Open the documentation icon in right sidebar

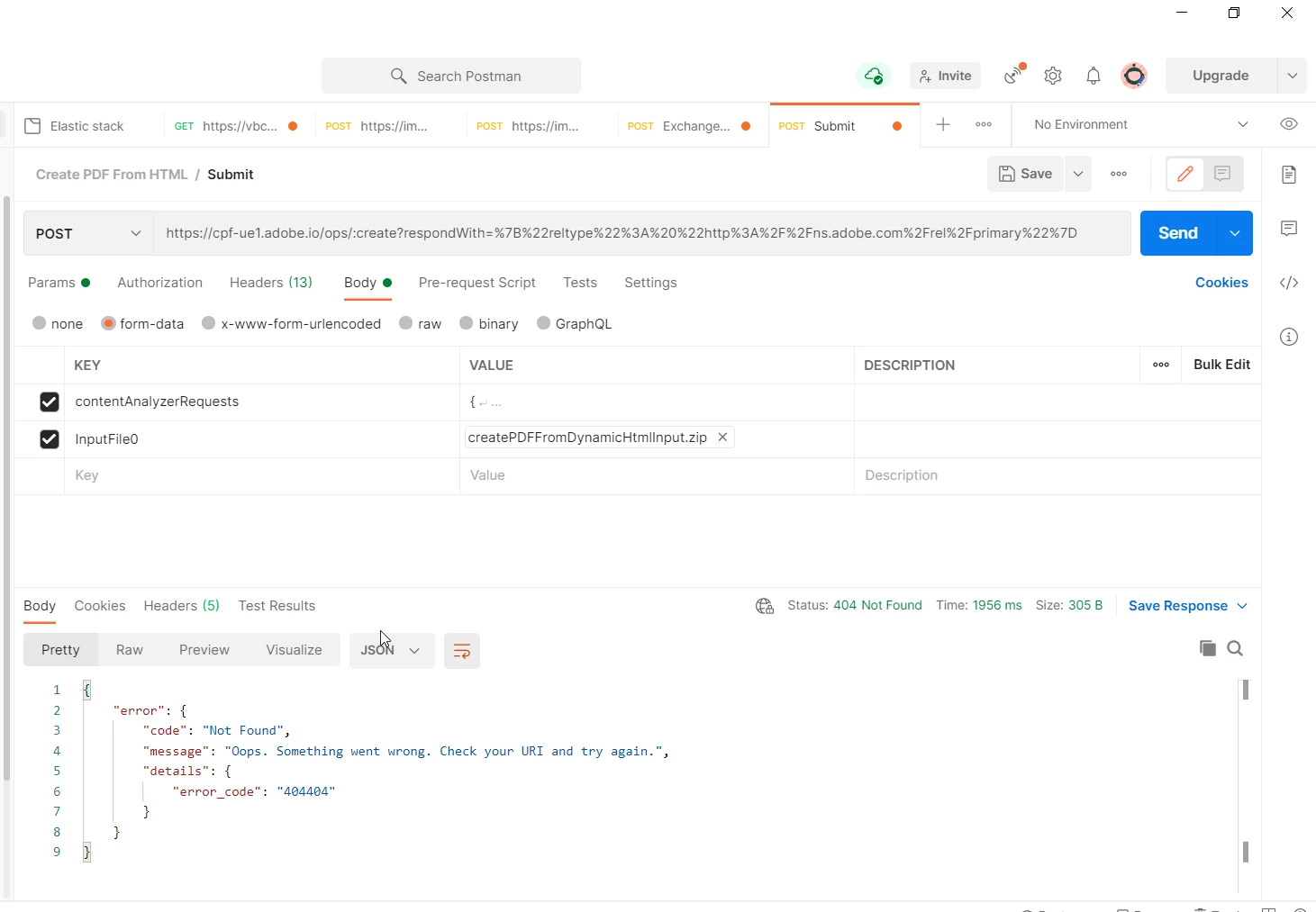pos(1289,175)
